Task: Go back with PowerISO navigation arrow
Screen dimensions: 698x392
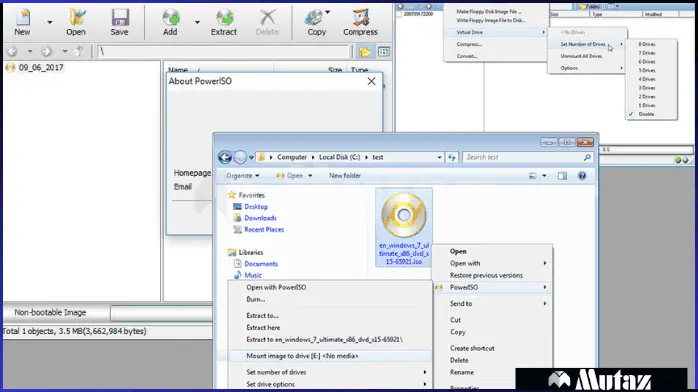Action: [x=13, y=51]
